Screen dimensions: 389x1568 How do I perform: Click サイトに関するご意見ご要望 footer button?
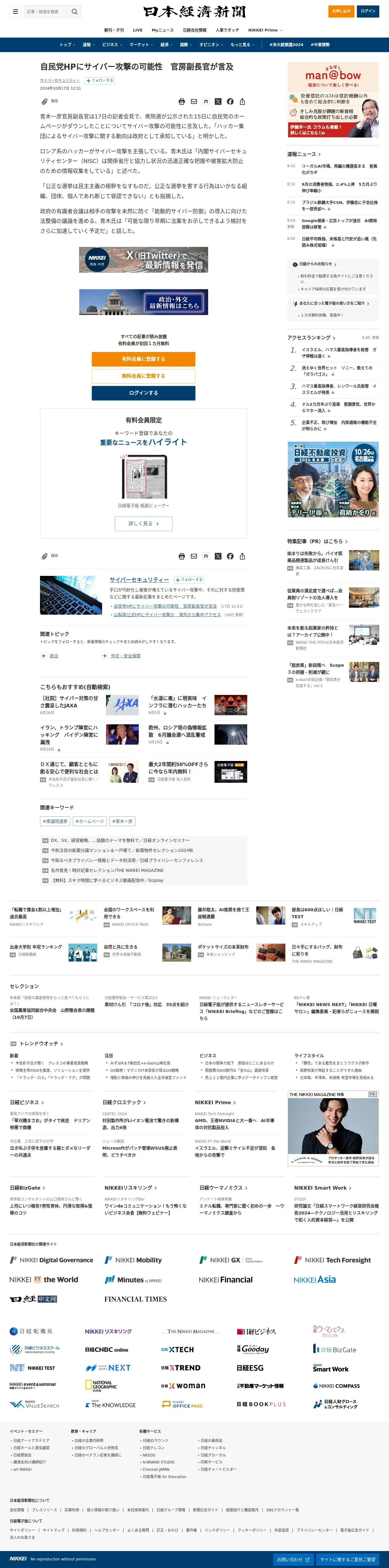click(x=347, y=1559)
